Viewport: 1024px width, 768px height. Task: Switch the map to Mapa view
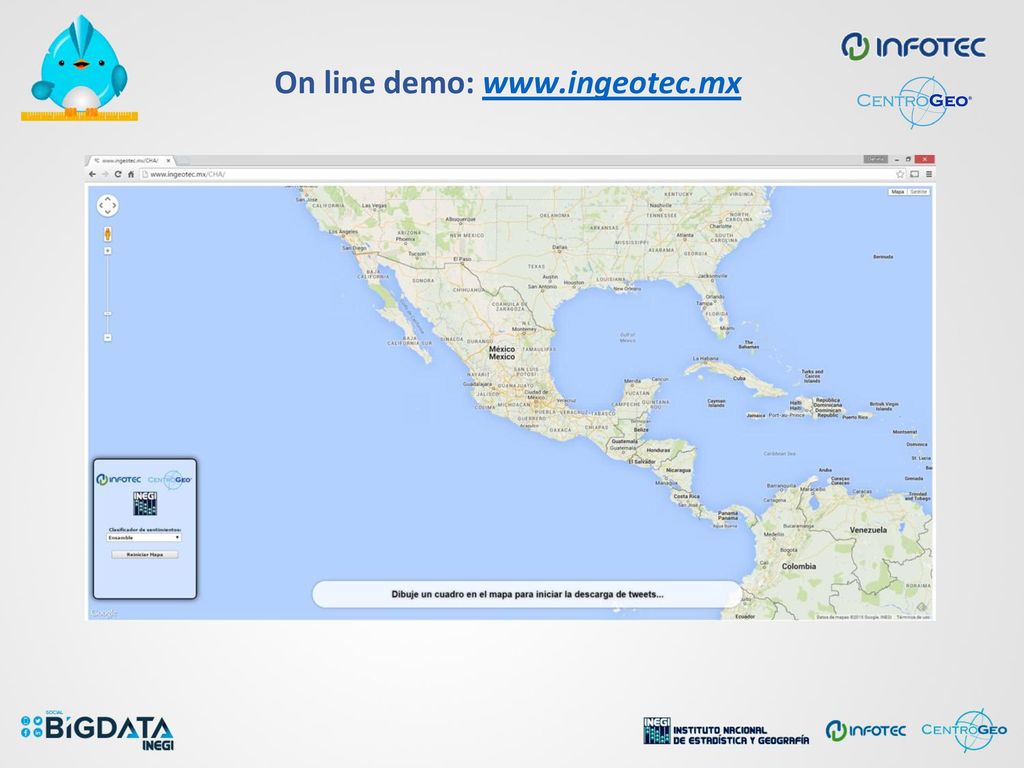[x=898, y=192]
